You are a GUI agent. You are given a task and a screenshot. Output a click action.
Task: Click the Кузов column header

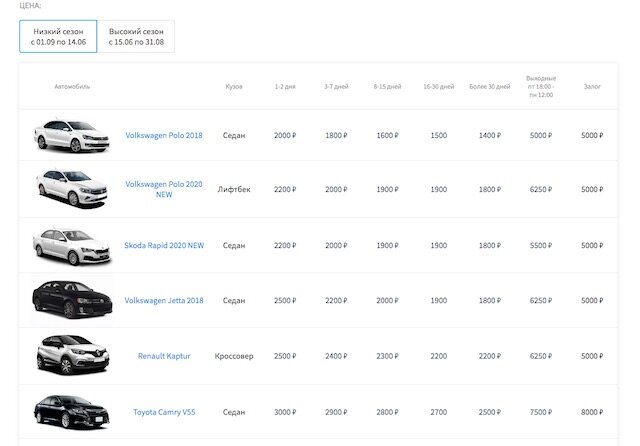[x=234, y=87]
